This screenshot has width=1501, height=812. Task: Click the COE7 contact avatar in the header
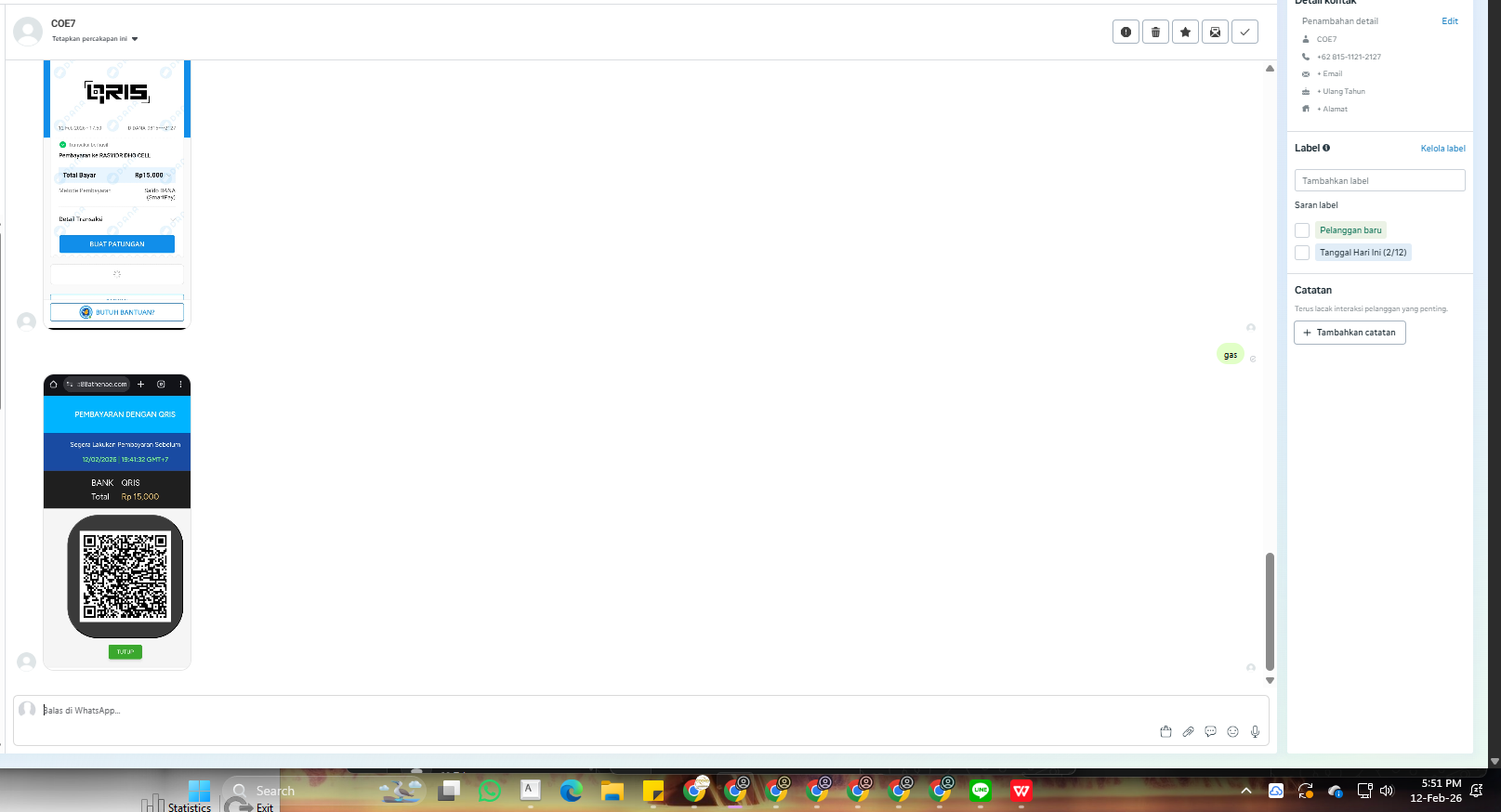point(28,32)
